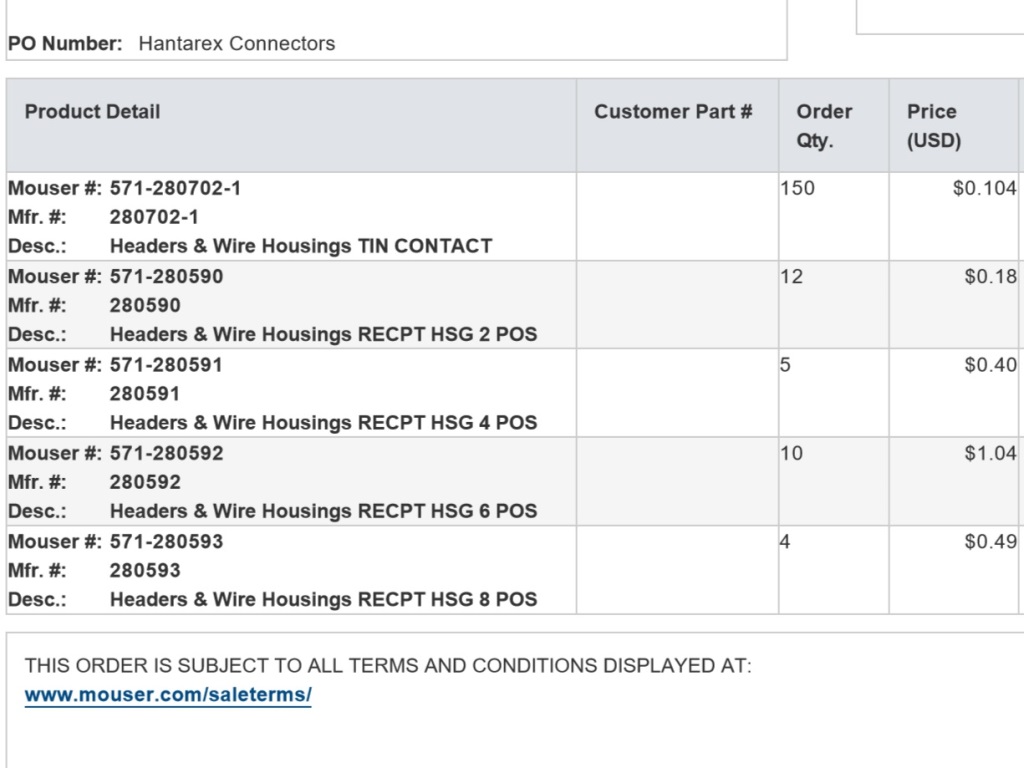Select Mouser number 571-280591
Screen dimensions: 1024x768
pyautogui.click(x=166, y=365)
